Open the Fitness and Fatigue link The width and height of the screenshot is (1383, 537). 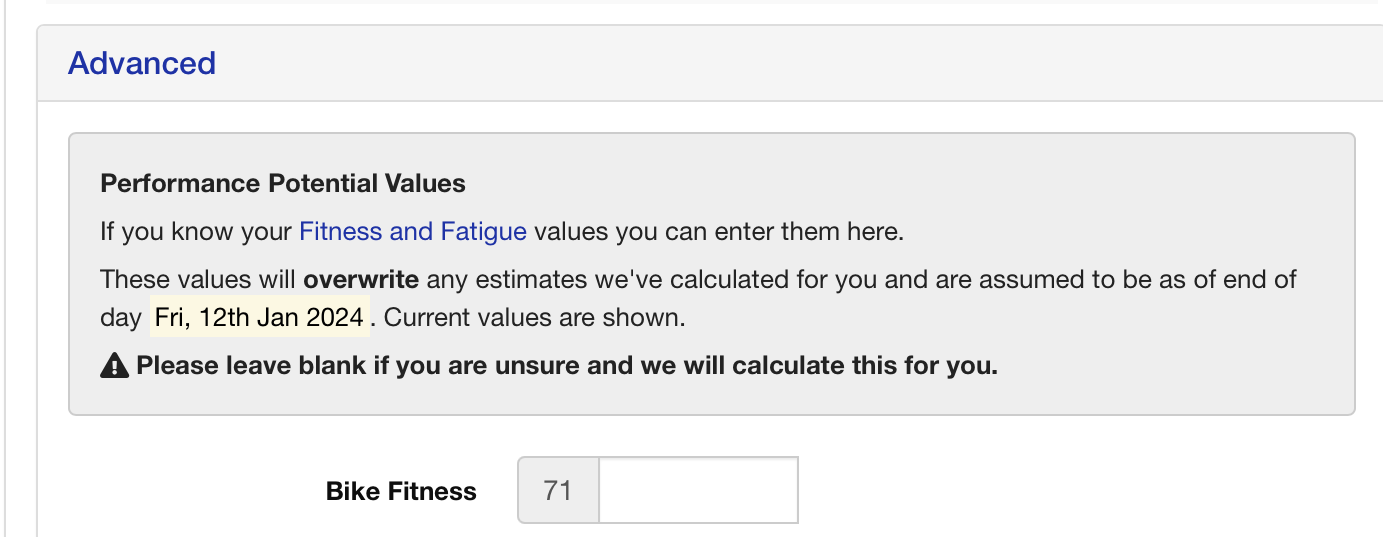(413, 232)
